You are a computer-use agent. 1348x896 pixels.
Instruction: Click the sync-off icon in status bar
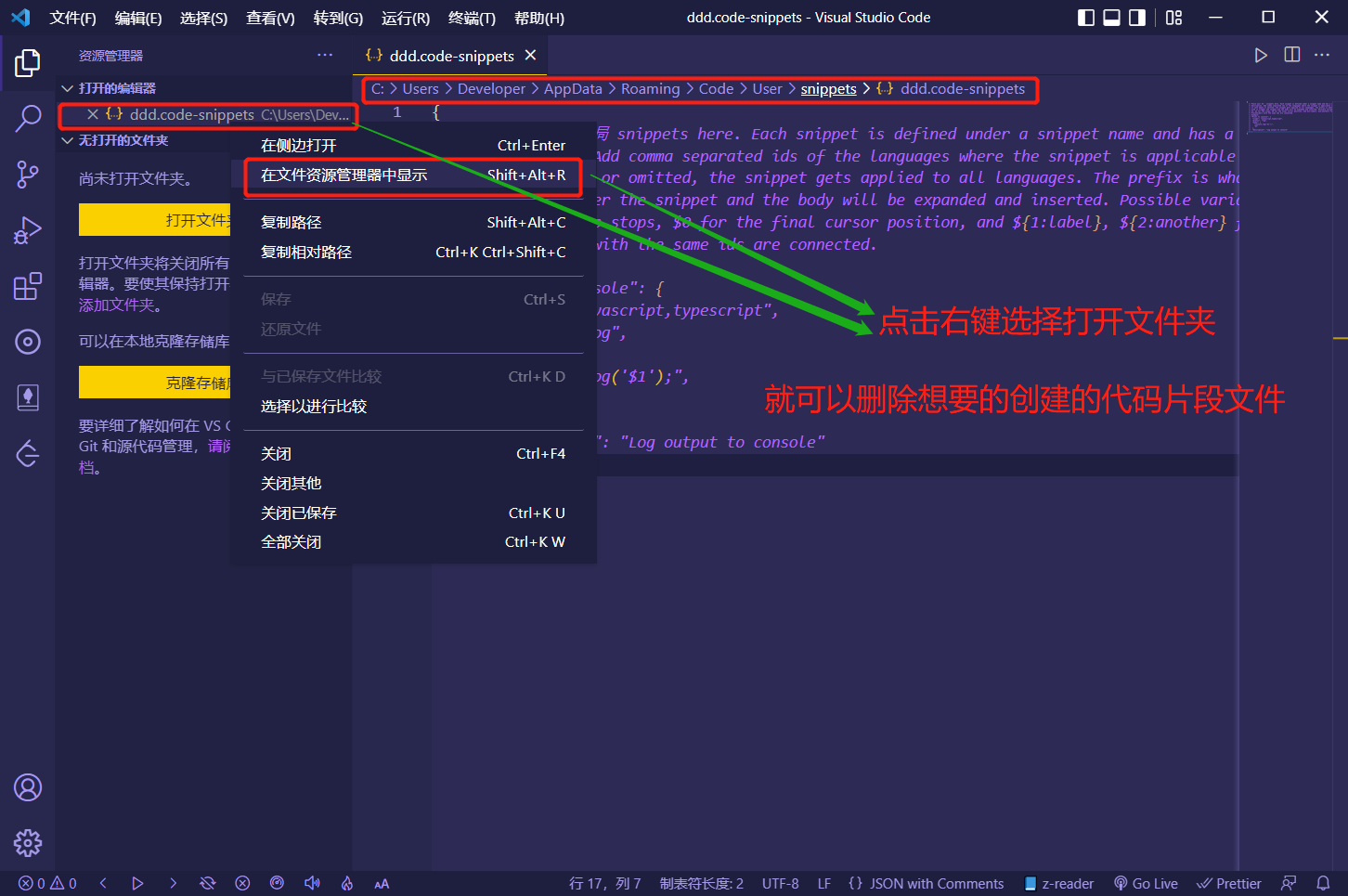click(x=207, y=884)
